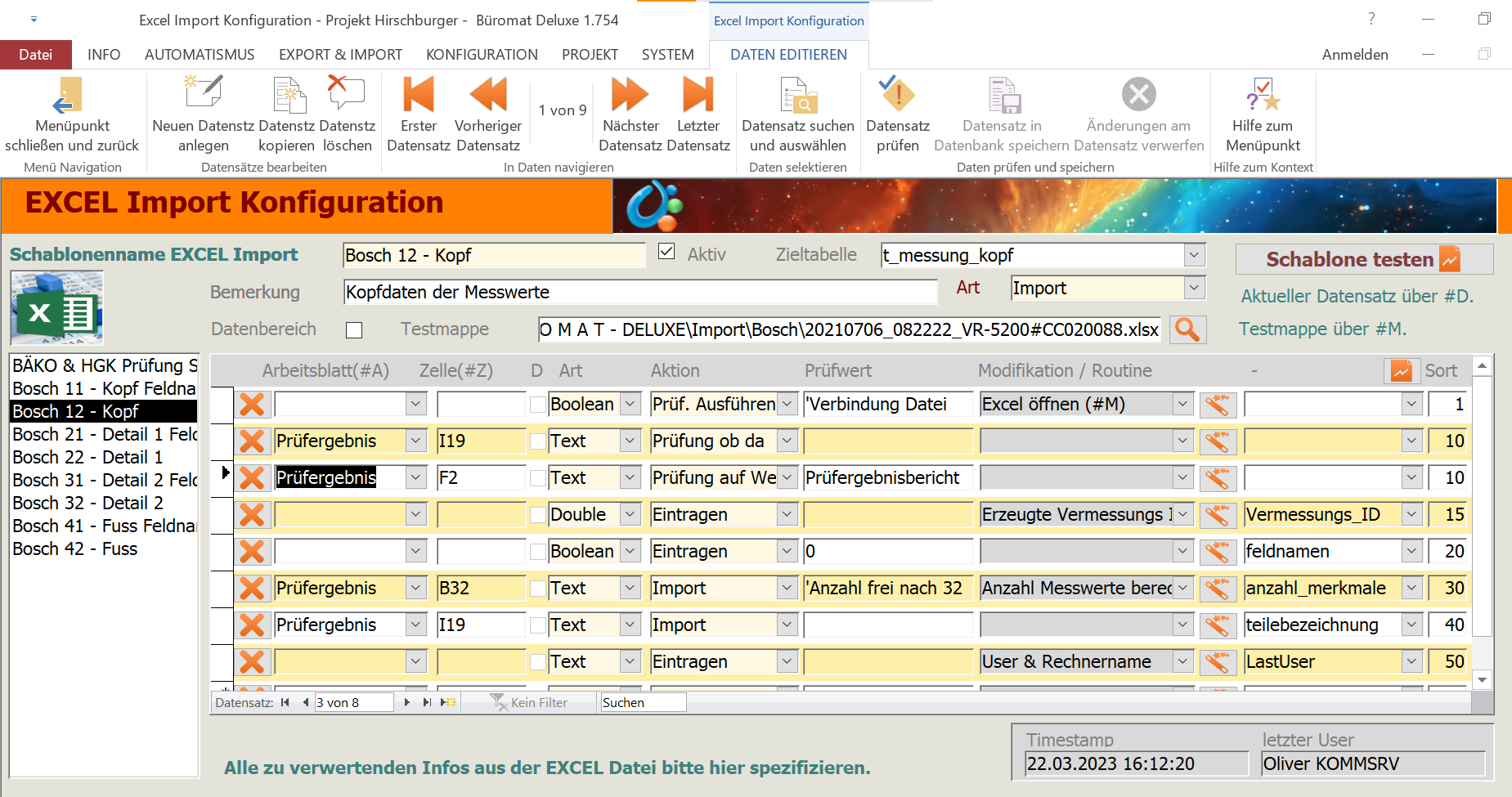Image resolution: width=1512 pixels, height=797 pixels.
Task: Open the EXPORT & IMPORT tab
Action: tap(340, 55)
